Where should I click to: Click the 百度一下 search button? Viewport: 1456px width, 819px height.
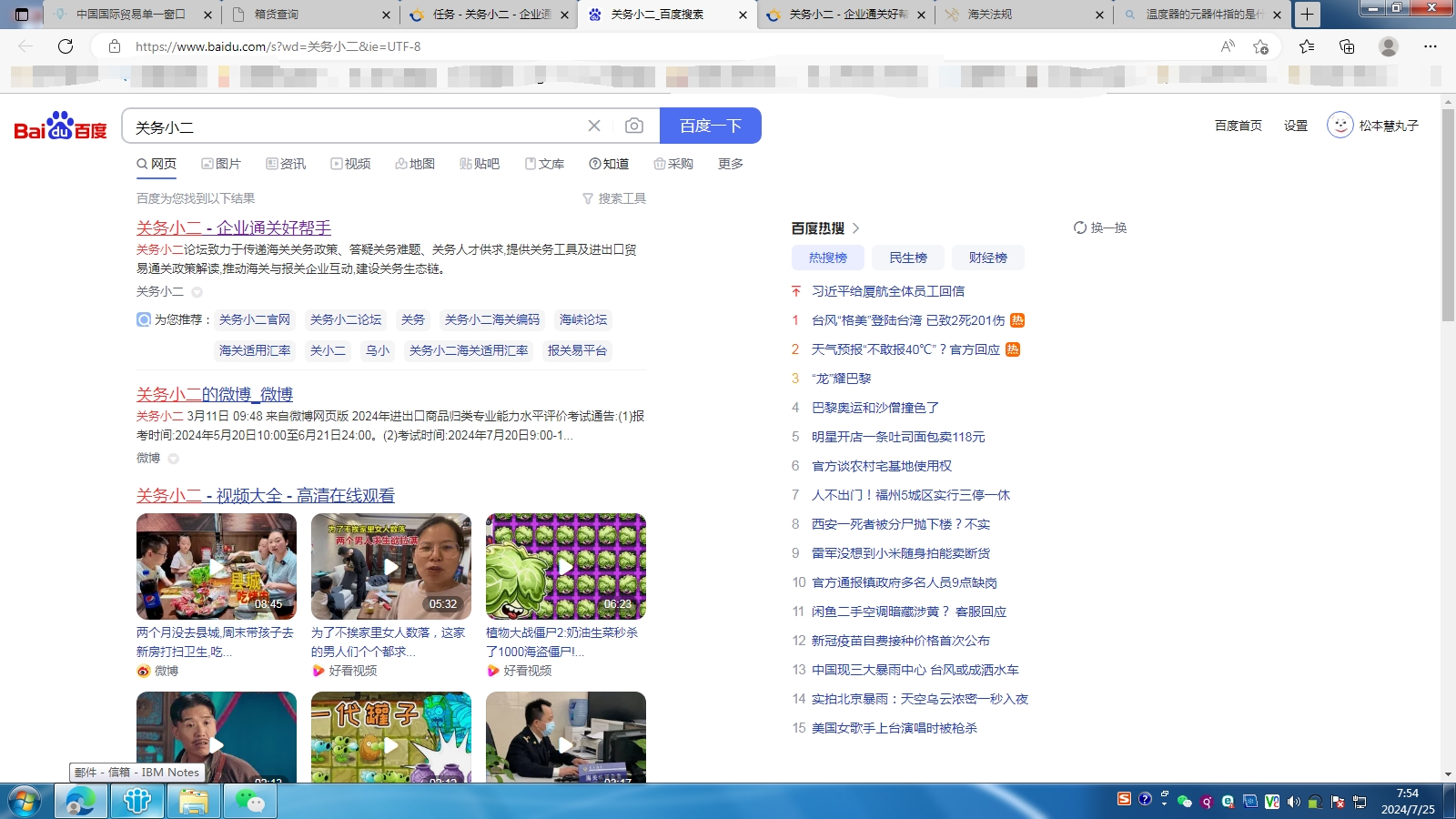click(x=711, y=126)
